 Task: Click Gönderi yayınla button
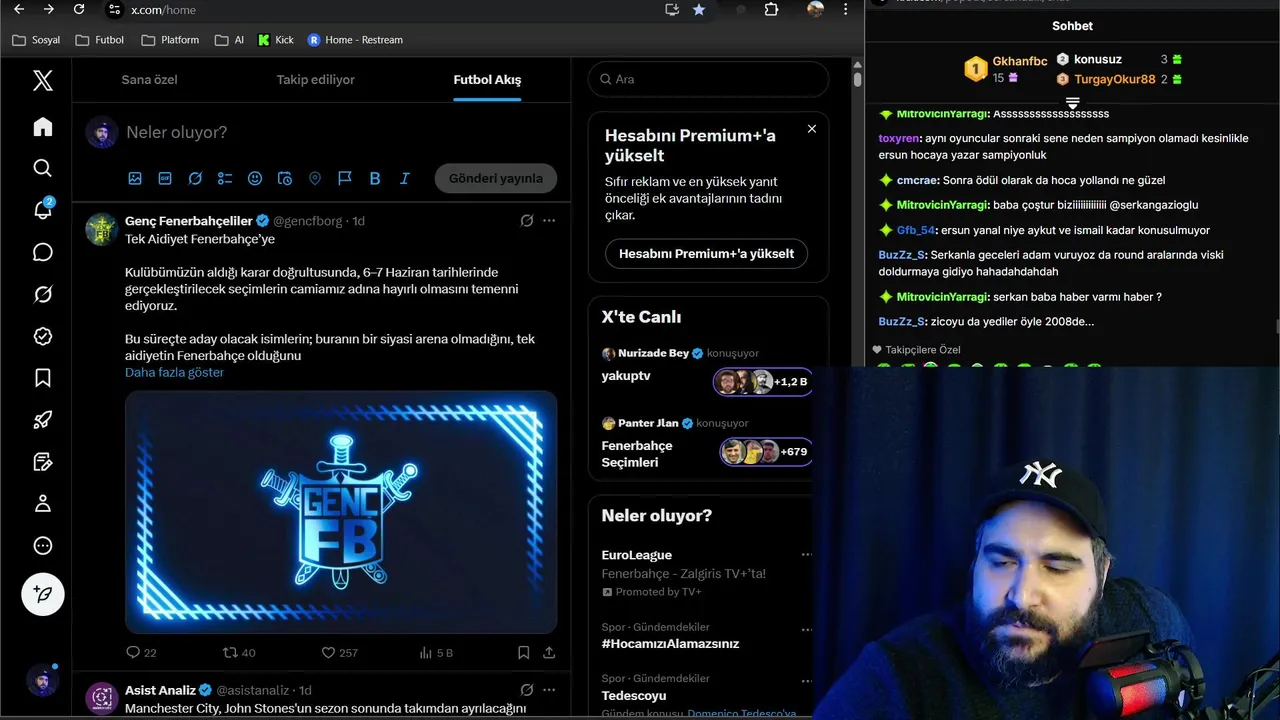496,178
